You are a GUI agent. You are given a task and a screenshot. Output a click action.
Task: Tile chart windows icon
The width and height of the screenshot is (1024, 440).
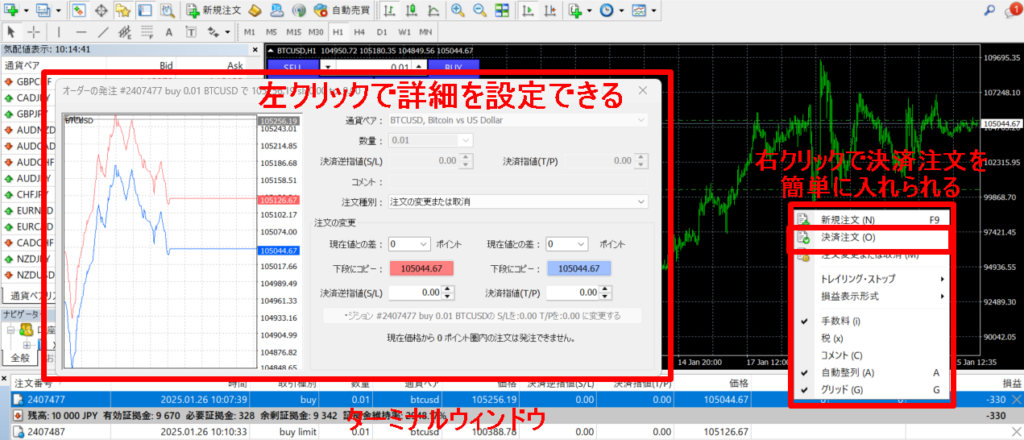coord(502,10)
